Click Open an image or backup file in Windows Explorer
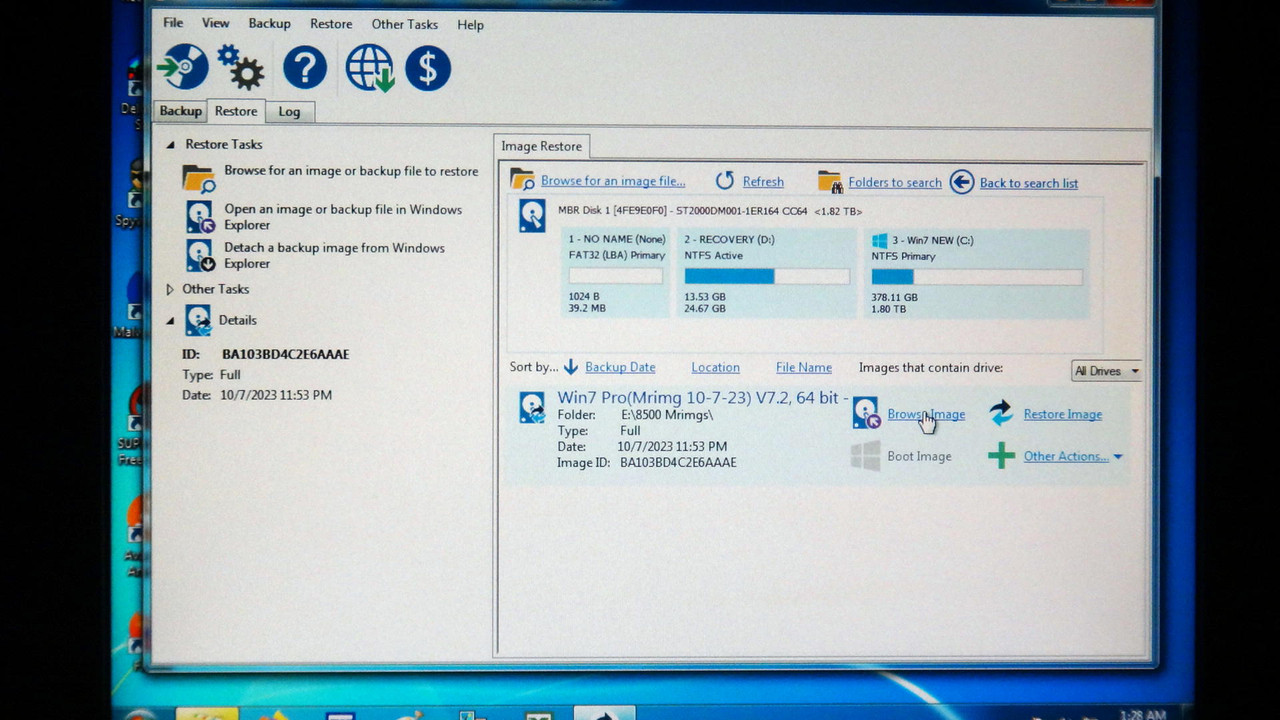The width and height of the screenshot is (1280, 720). [343, 217]
